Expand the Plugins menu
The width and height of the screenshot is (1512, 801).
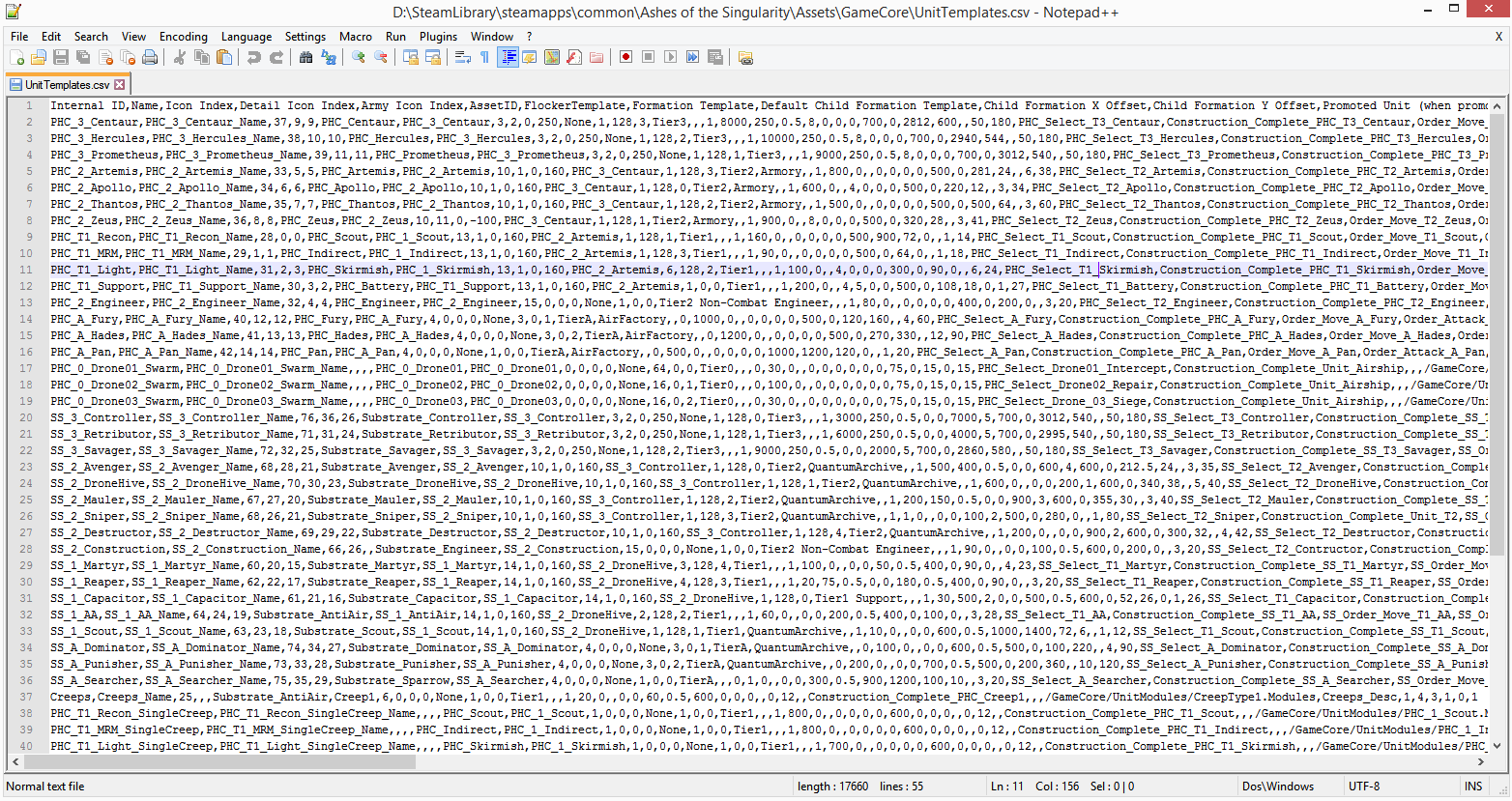pos(438,37)
